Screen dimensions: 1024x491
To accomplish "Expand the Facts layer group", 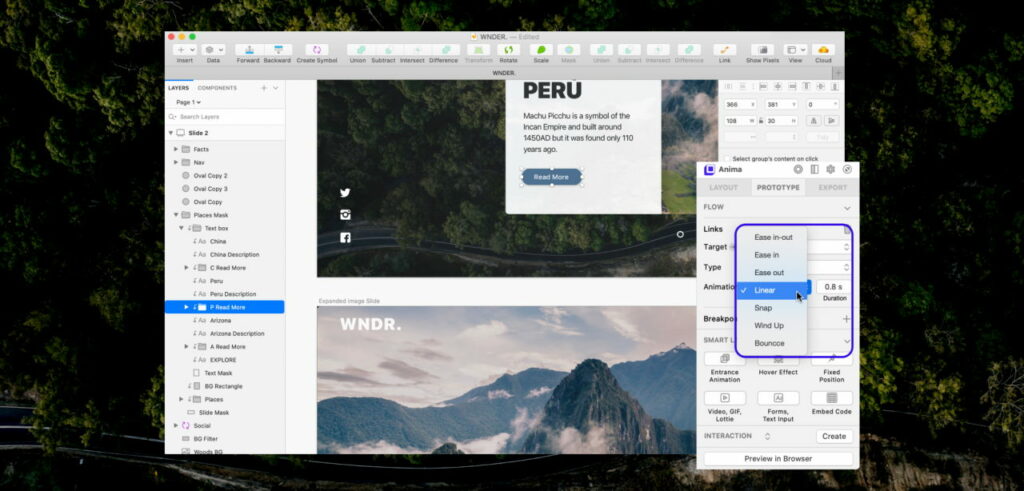I will click(x=176, y=149).
